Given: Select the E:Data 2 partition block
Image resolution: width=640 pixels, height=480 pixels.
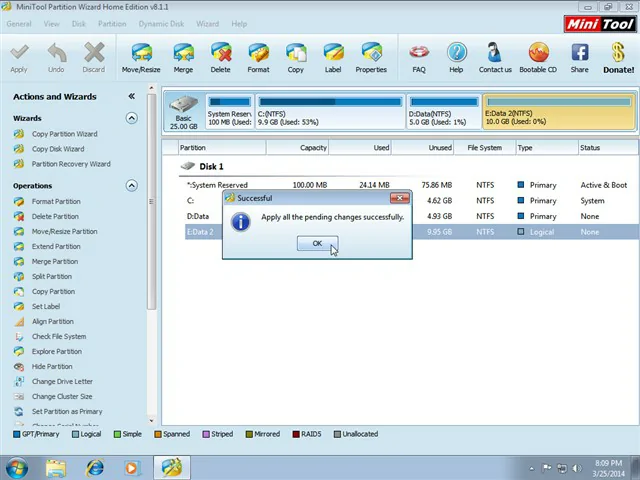Looking at the screenshot, I should point(558,112).
